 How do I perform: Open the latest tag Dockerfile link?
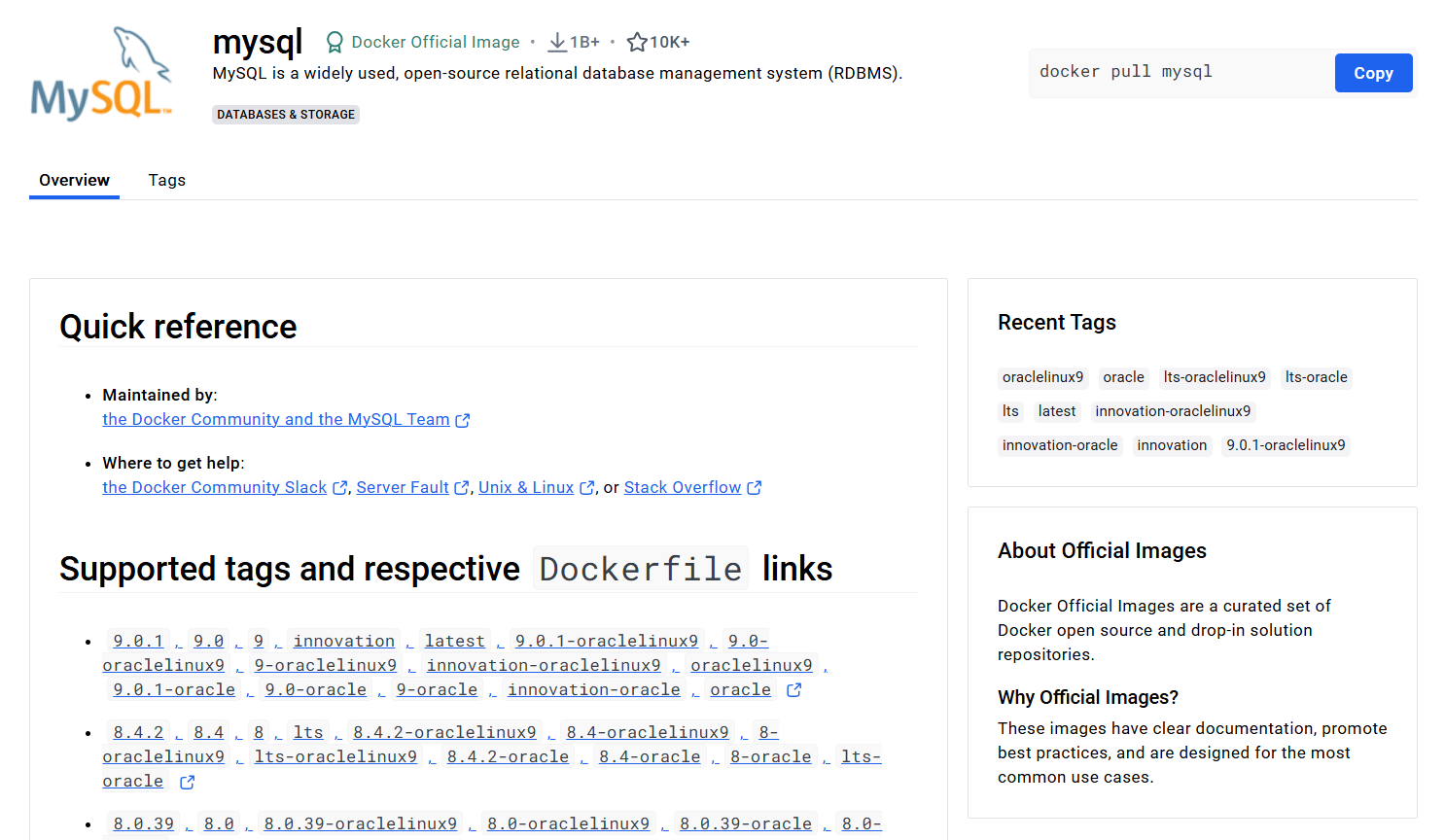tap(454, 641)
